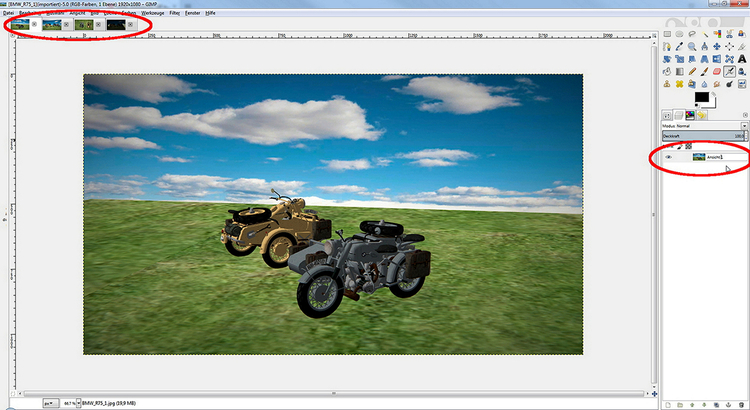Switch to the second image tab thumbnail

point(52,24)
